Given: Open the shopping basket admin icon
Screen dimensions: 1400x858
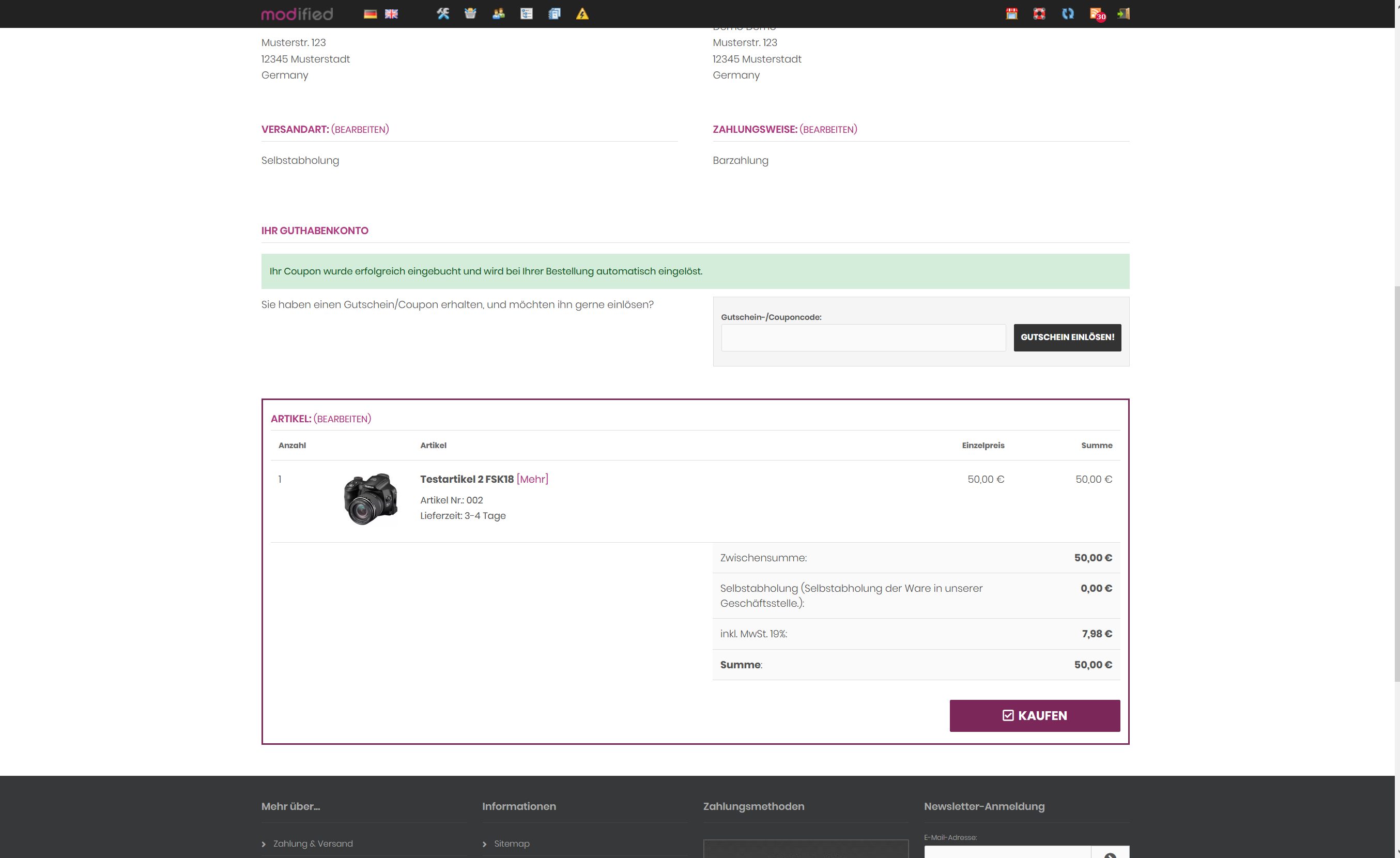Looking at the screenshot, I should tap(470, 13).
